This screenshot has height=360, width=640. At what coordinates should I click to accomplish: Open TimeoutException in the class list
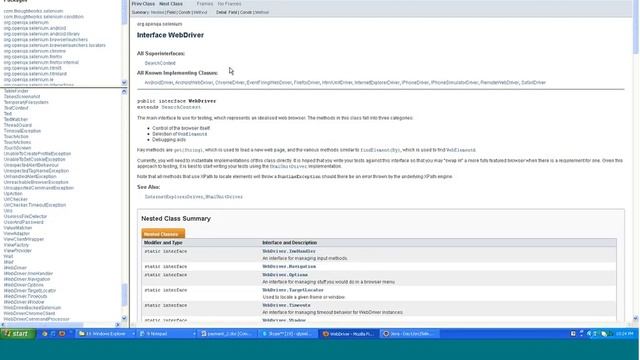22,131
